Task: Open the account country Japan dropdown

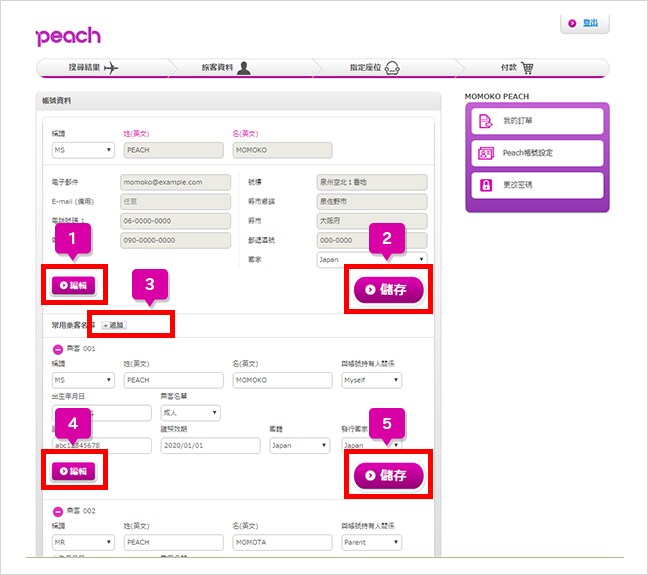Action: [372, 260]
